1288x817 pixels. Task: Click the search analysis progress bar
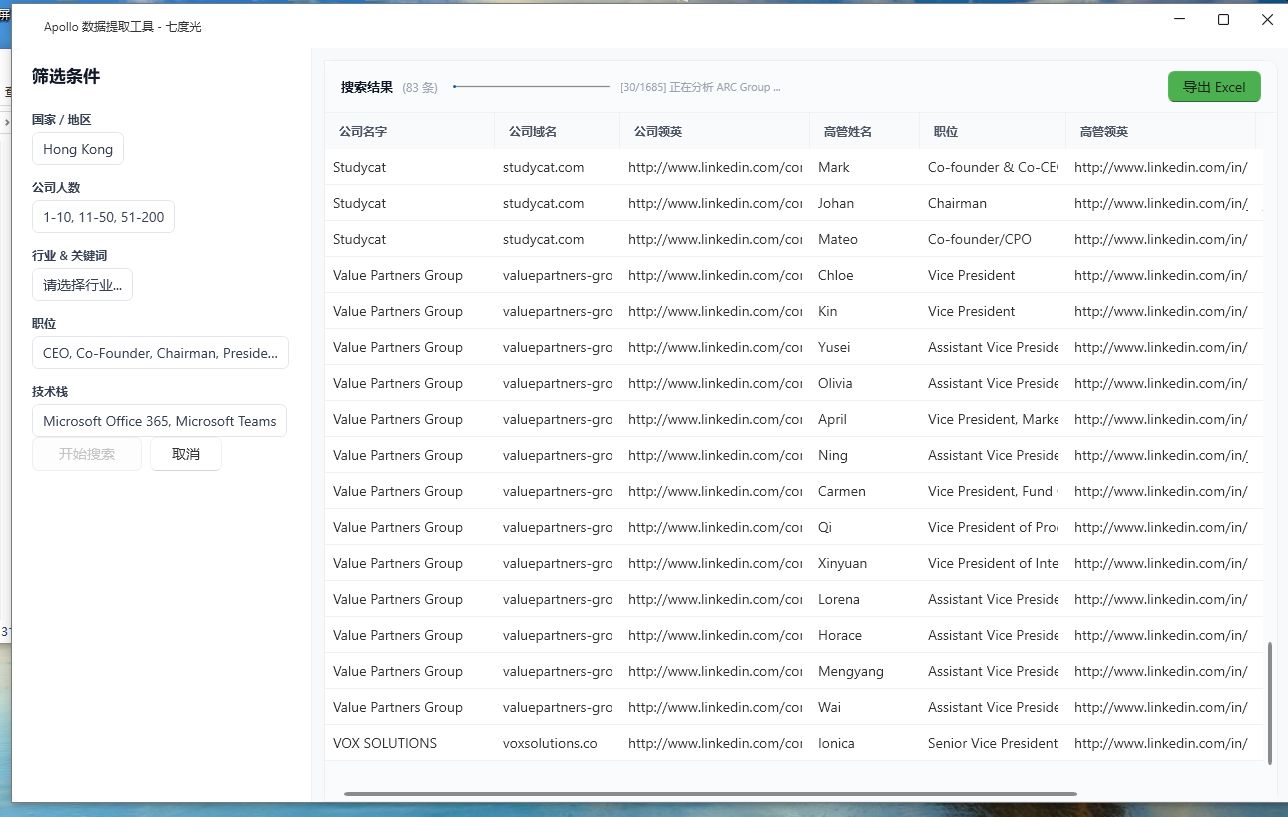coord(531,87)
